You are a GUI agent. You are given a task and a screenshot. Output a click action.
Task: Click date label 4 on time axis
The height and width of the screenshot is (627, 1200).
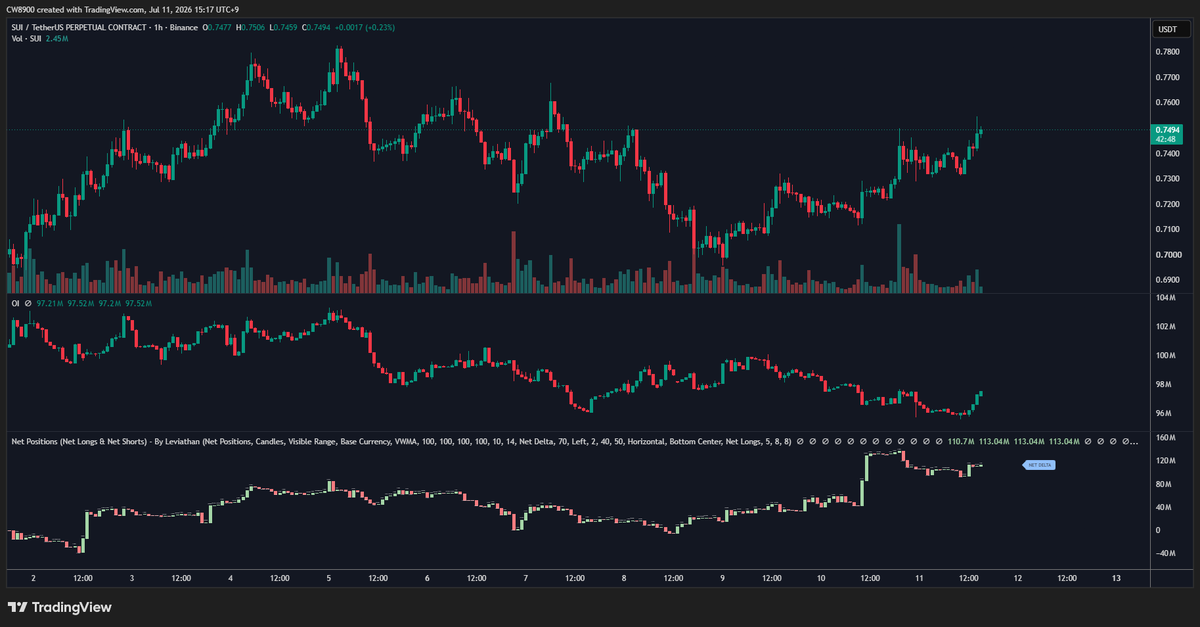tap(230, 578)
